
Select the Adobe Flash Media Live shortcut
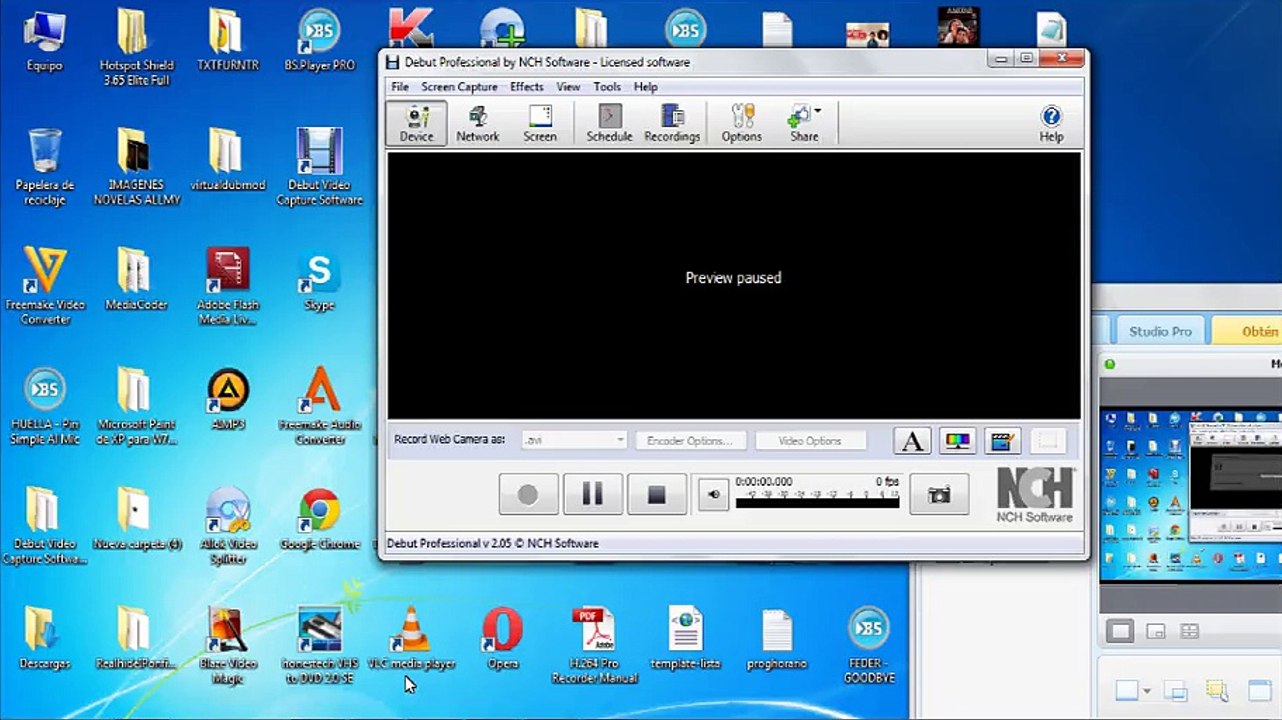click(228, 286)
